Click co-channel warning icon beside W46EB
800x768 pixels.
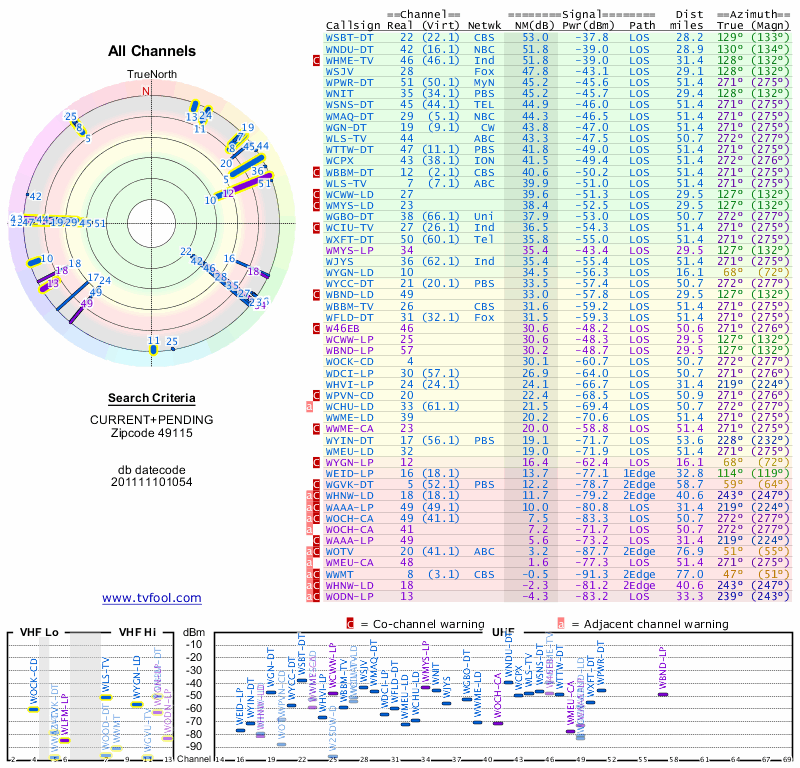click(x=316, y=329)
